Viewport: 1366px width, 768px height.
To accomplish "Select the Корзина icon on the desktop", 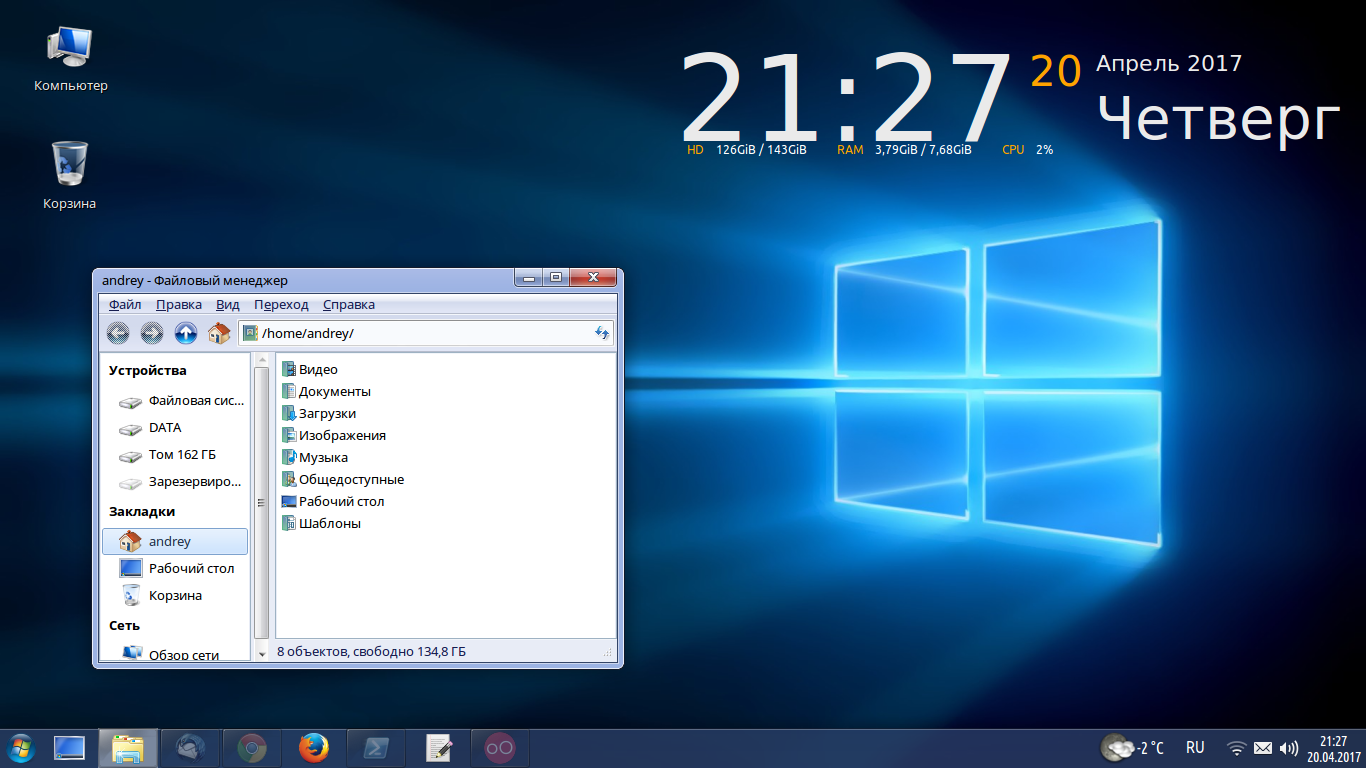I will (70, 175).
